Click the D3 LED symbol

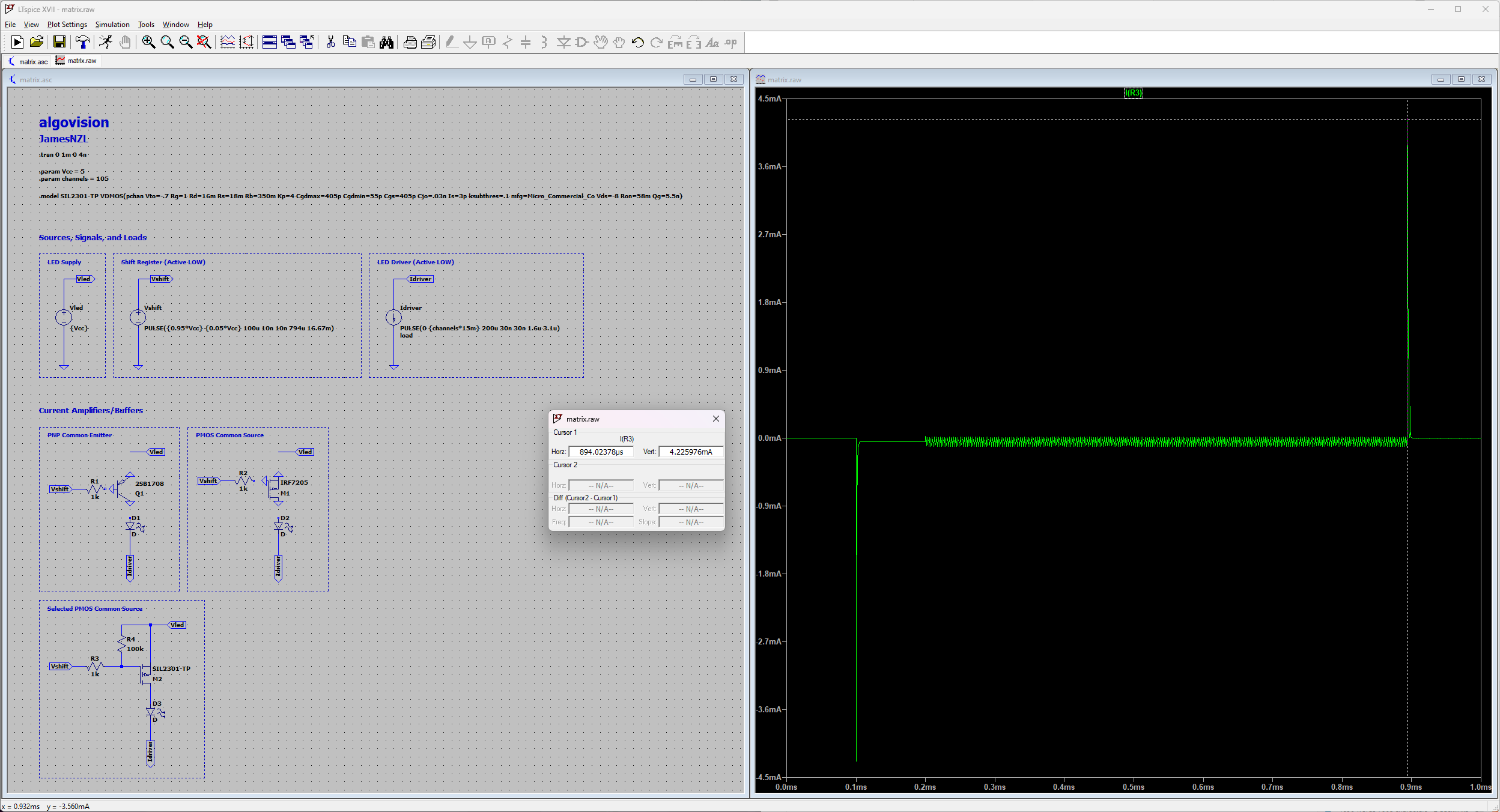(151, 712)
